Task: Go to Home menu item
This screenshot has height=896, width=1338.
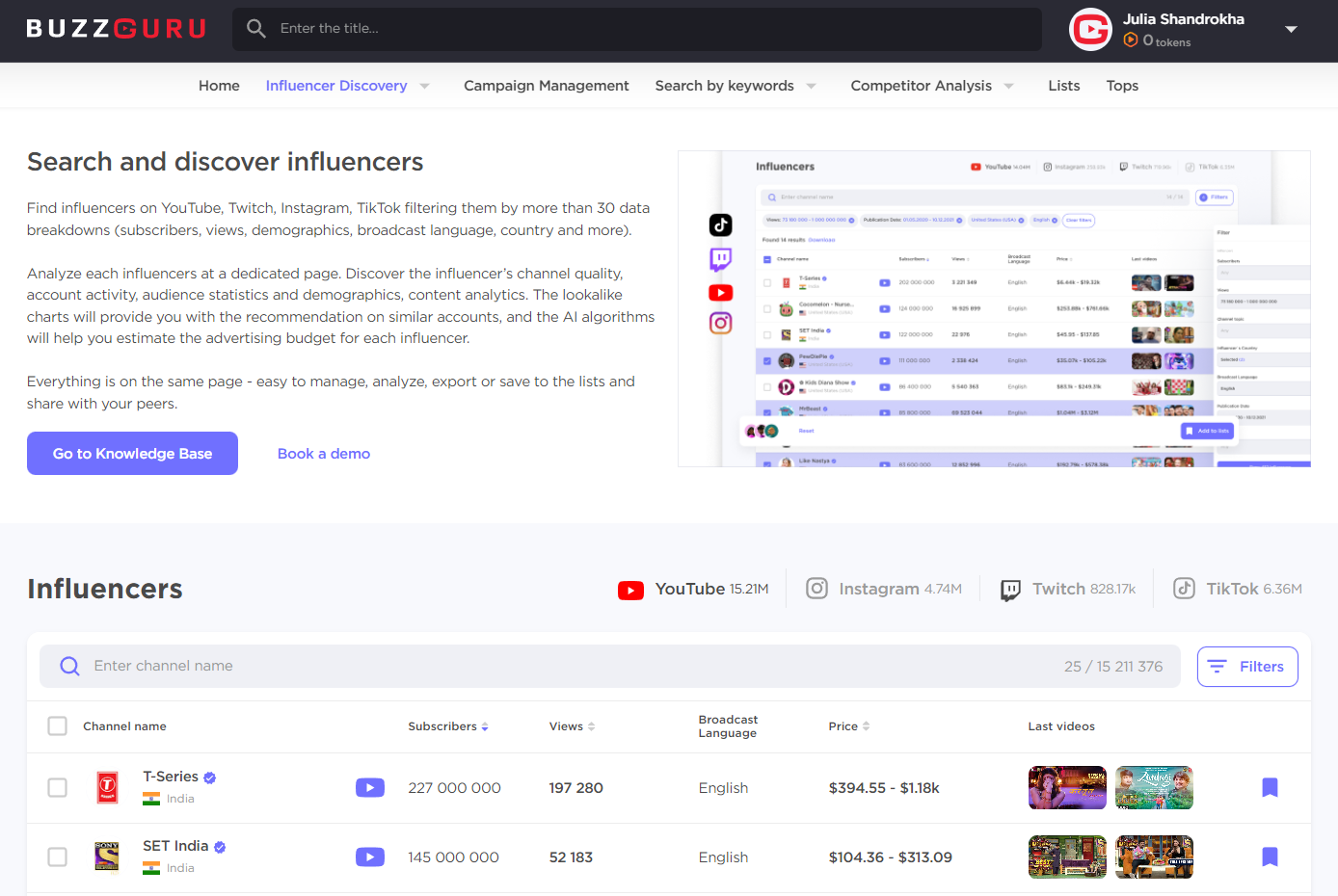Action: click(219, 86)
